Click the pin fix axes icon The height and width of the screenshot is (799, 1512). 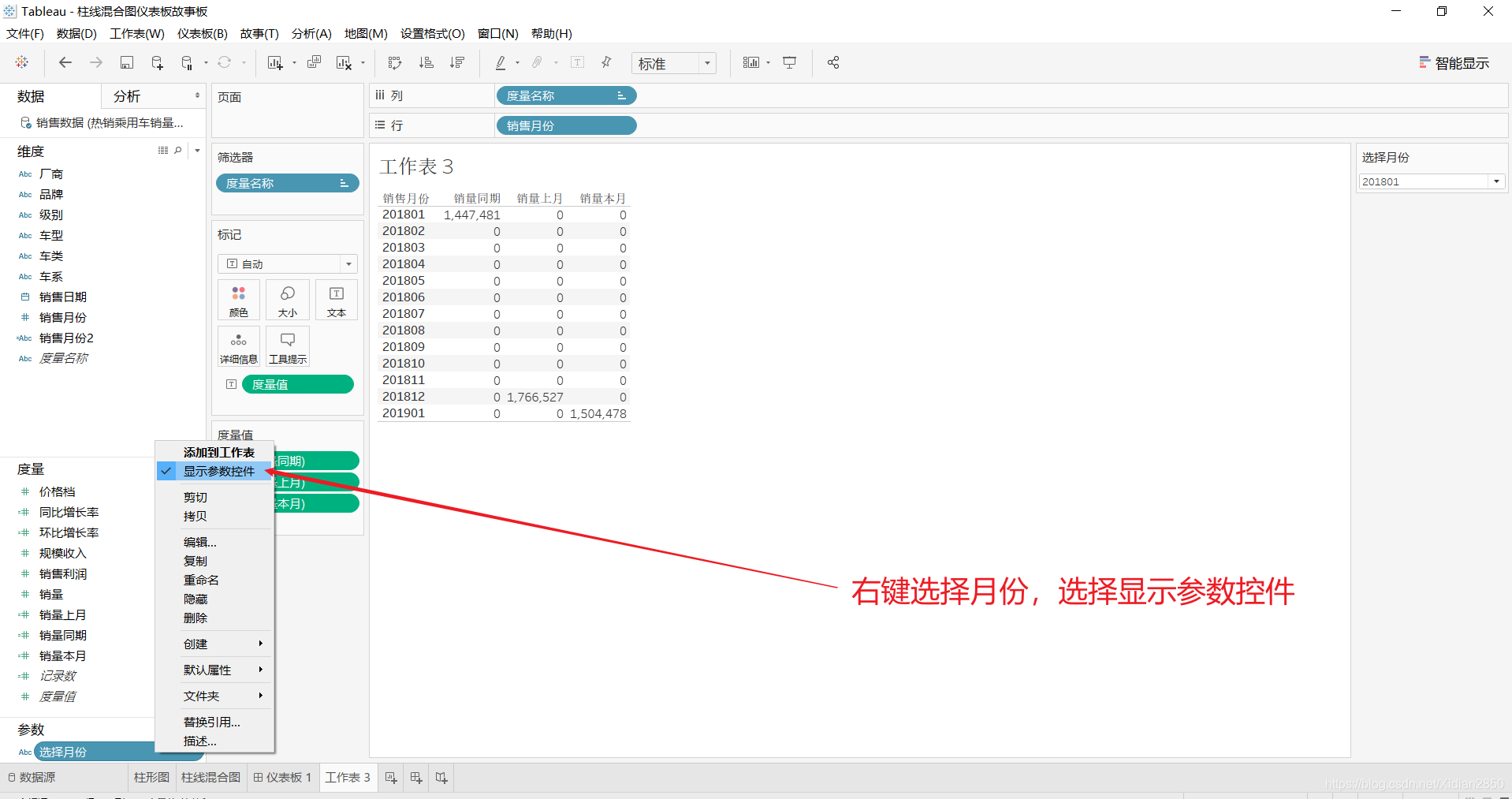[606, 62]
